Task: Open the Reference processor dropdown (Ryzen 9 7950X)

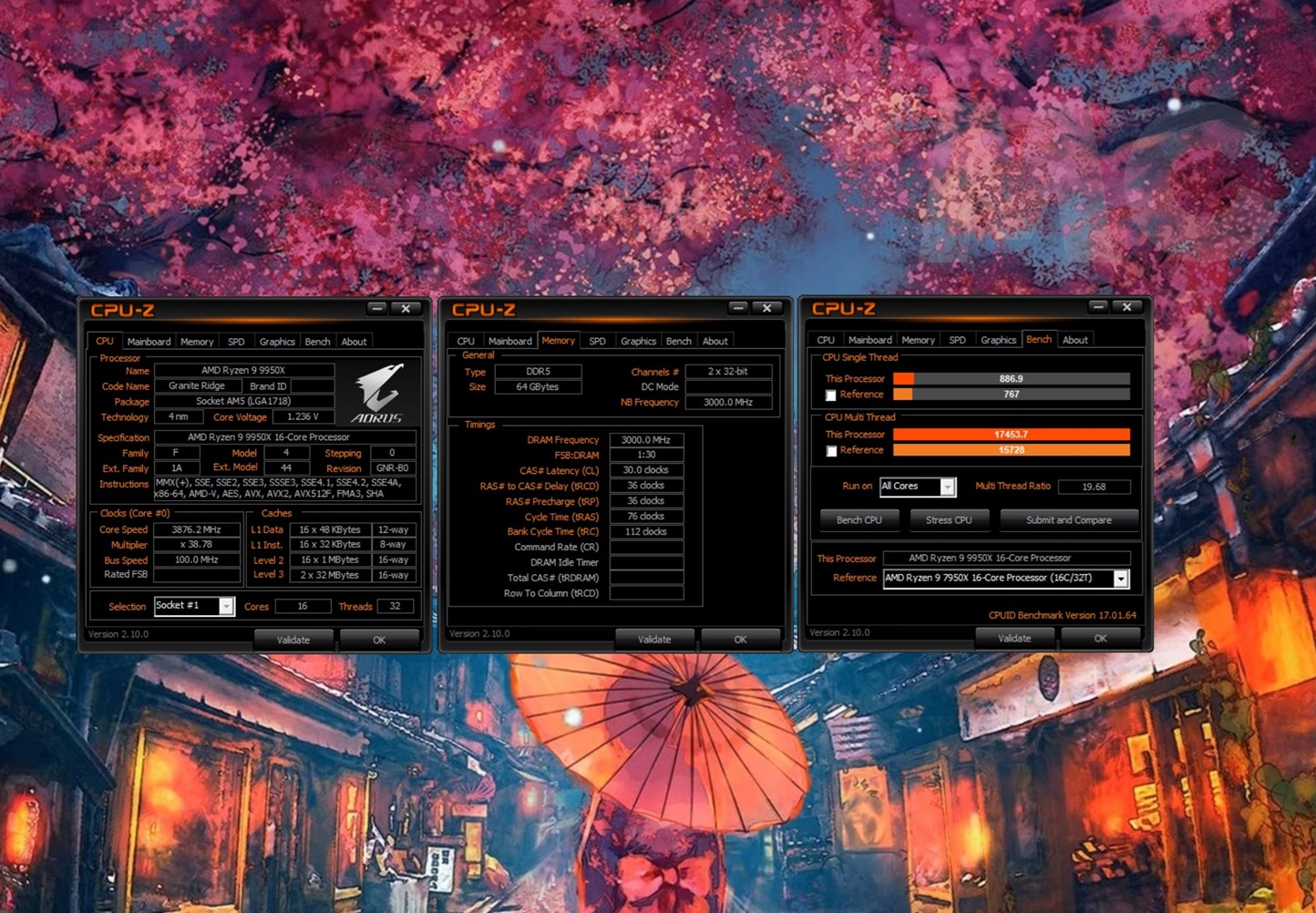Action: point(1121,579)
